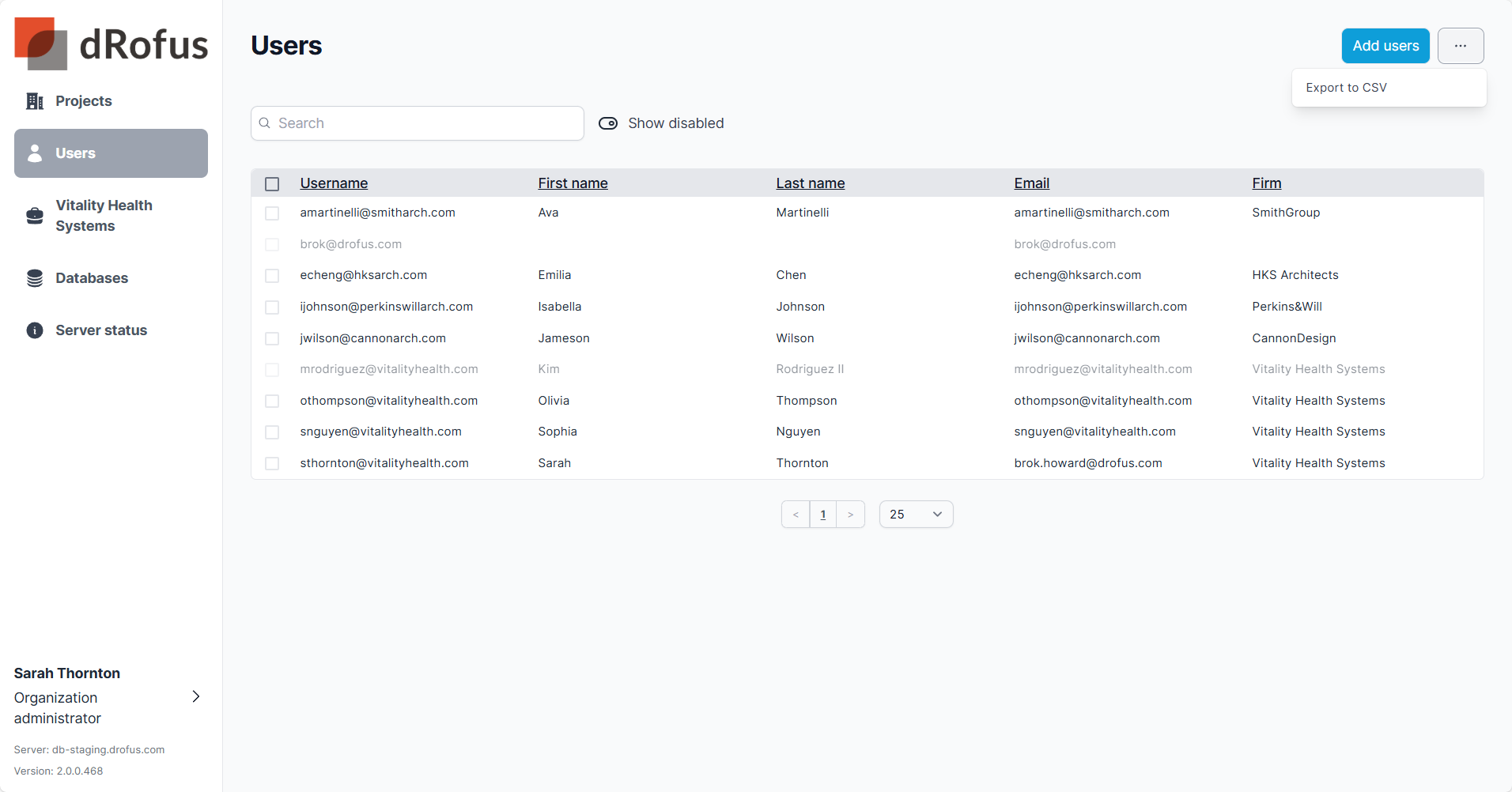
Task: Open Databases via the stacked disks icon
Action: (x=35, y=278)
